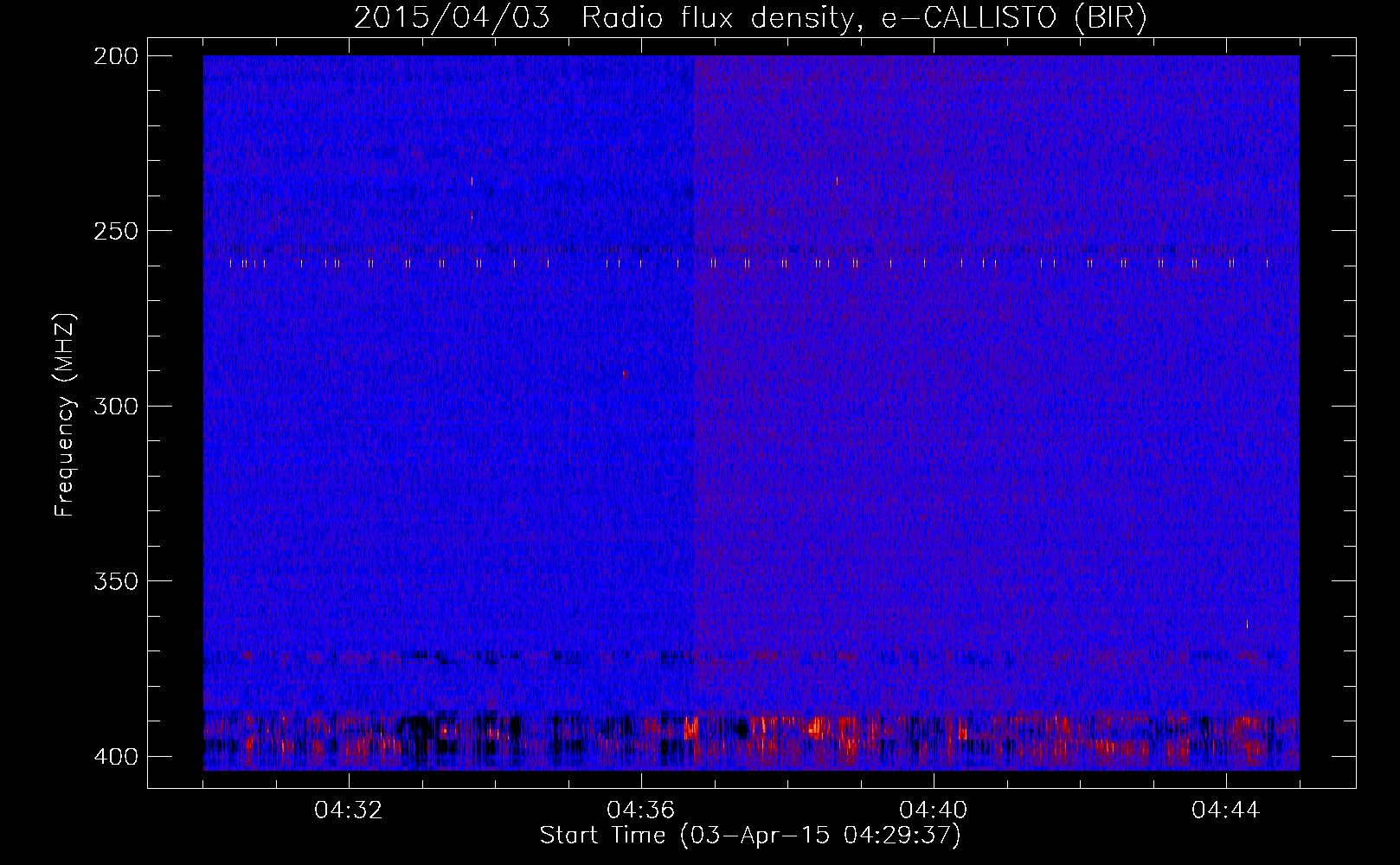The image size is (1400, 865).
Task: Click the 400 frequency tick label
Action: [115, 757]
